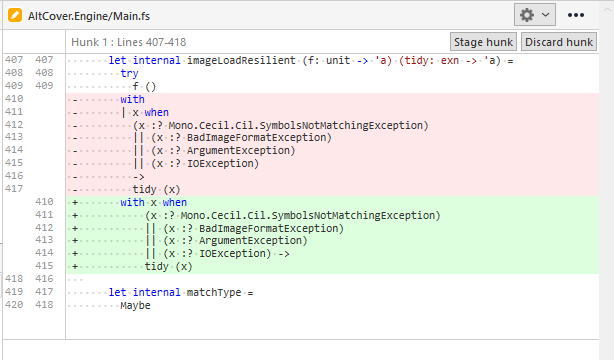
Task: Click the Hunk 1 : Lines 407-418 header
Action: 128,42
